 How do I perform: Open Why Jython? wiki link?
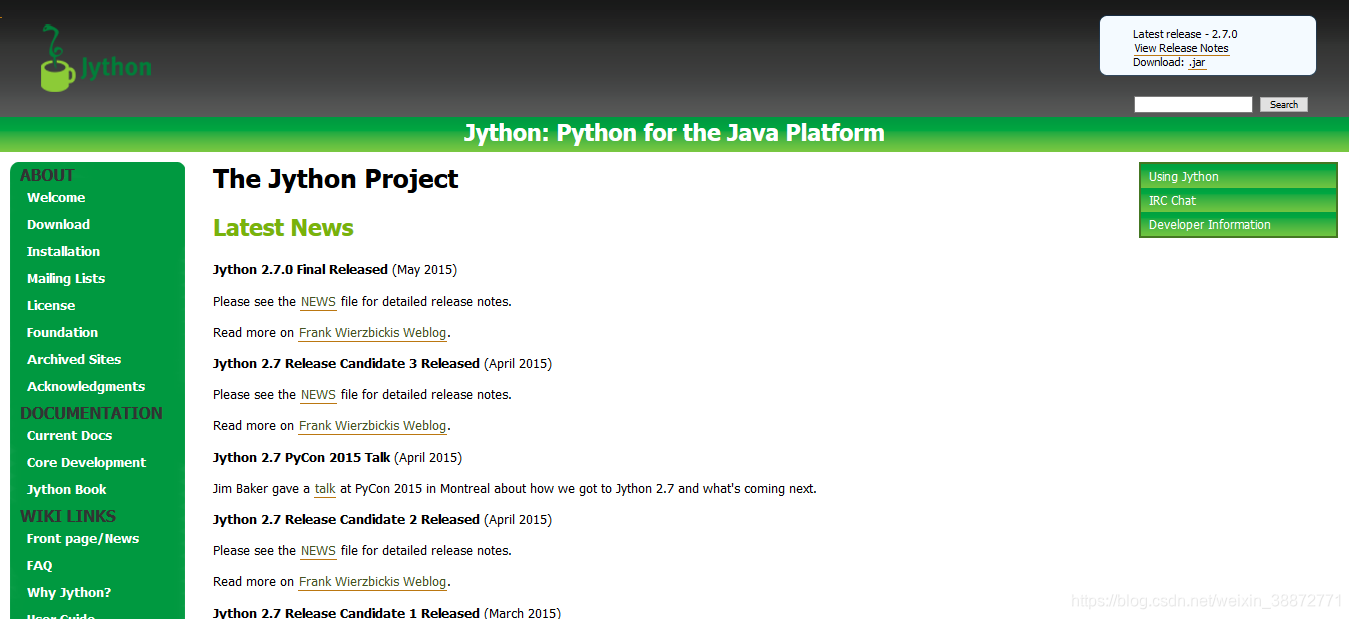click(x=69, y=593)
